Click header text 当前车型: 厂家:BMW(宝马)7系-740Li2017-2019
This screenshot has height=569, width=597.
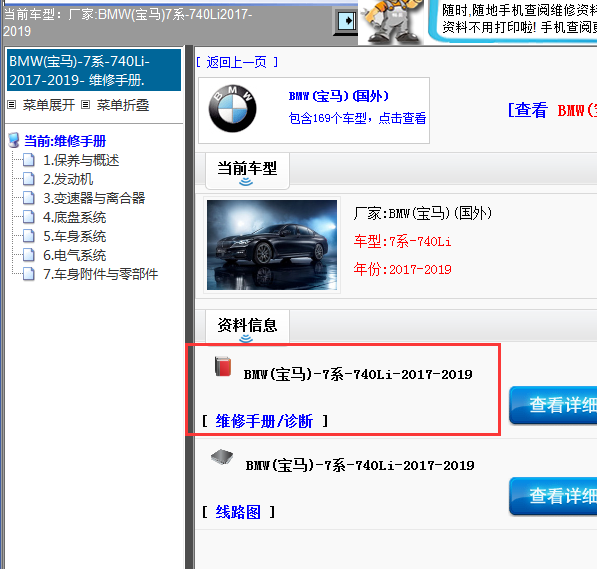coord(128,22)
